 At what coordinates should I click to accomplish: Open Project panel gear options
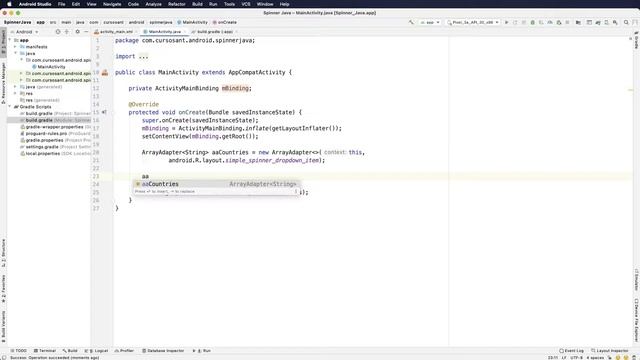77,32
